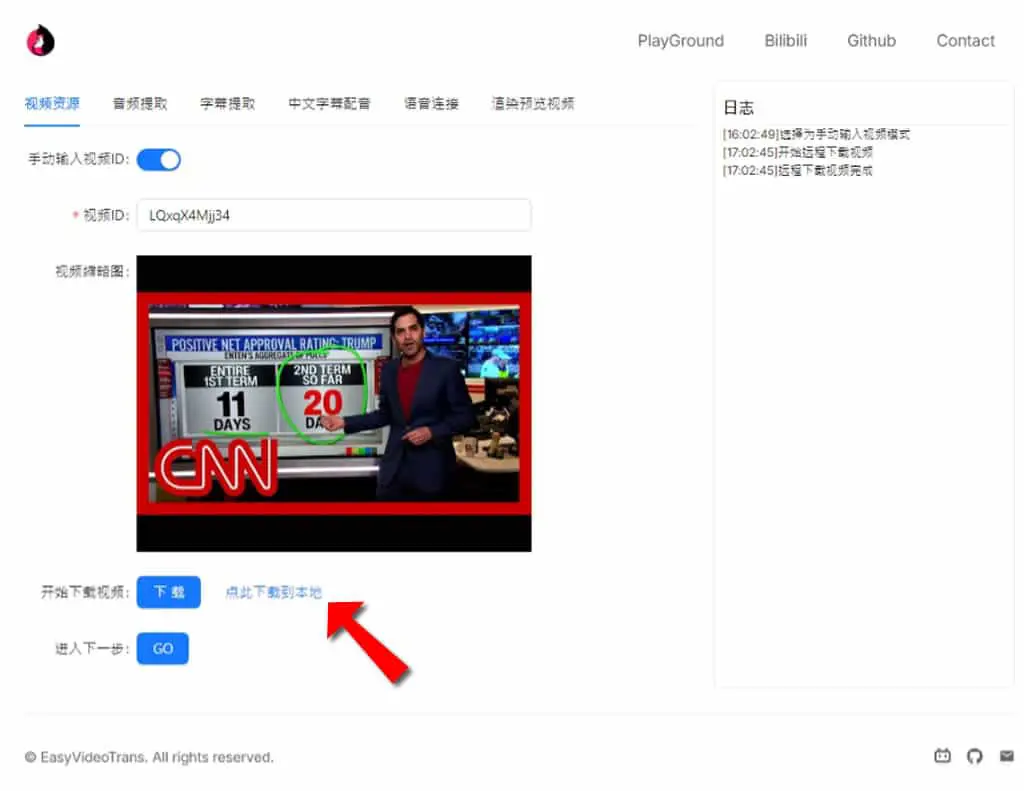Screen dimensions: 1024x791
Task: Open the Contact link in header
Action: point(965,40)
